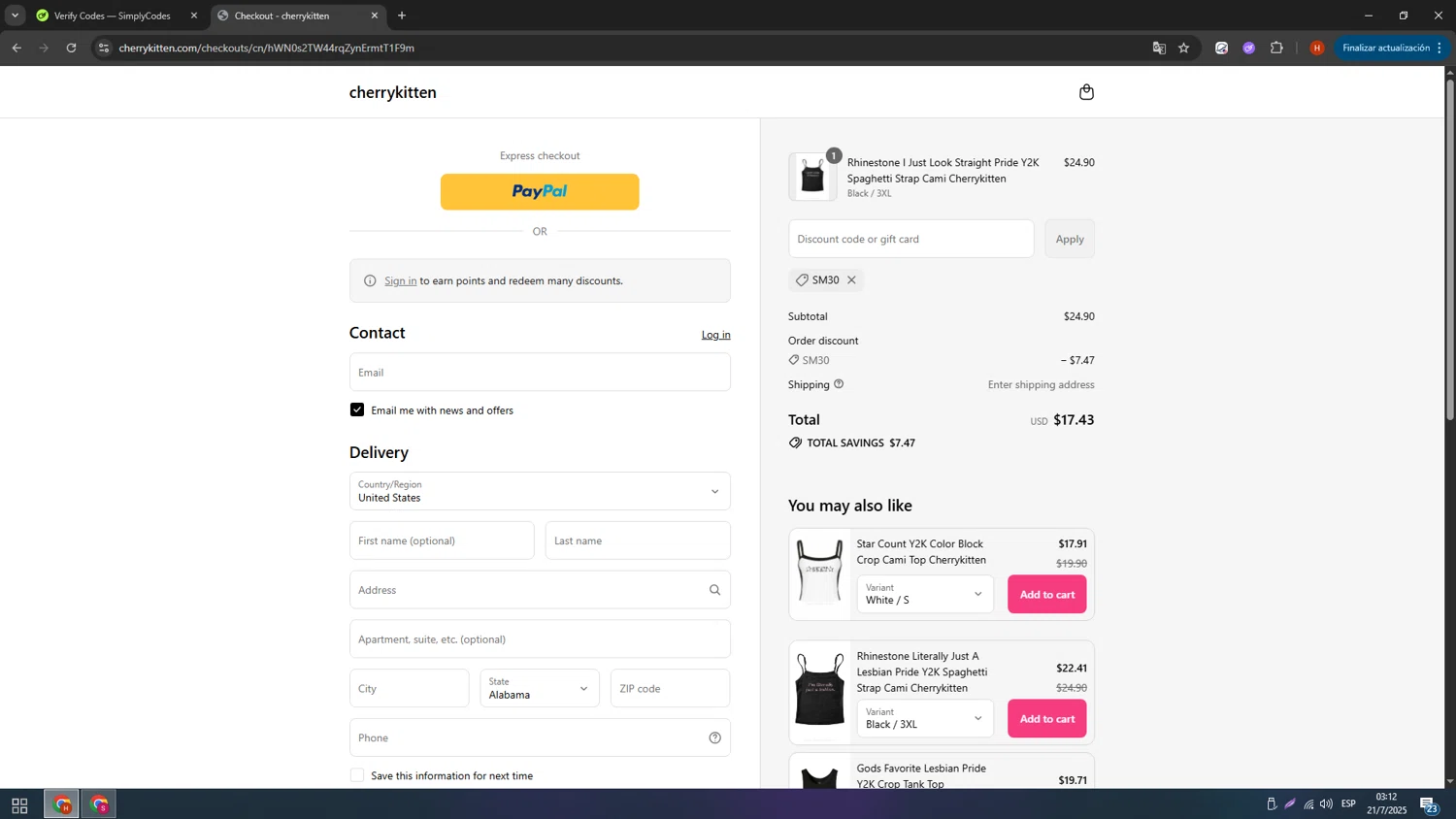This screenshot has width=1456, height=819.
Task: Reload the page with browser refresh icon
Action: pos(71,48)
